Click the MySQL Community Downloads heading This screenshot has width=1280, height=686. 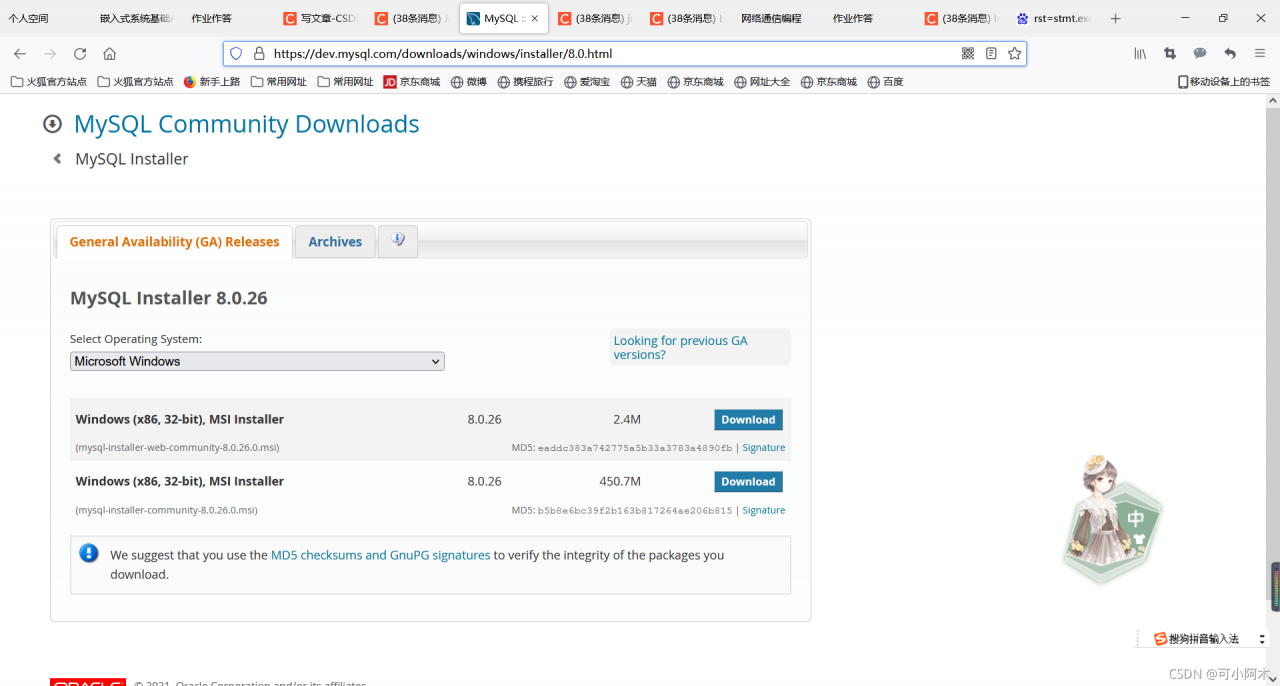tap(246, 124)
